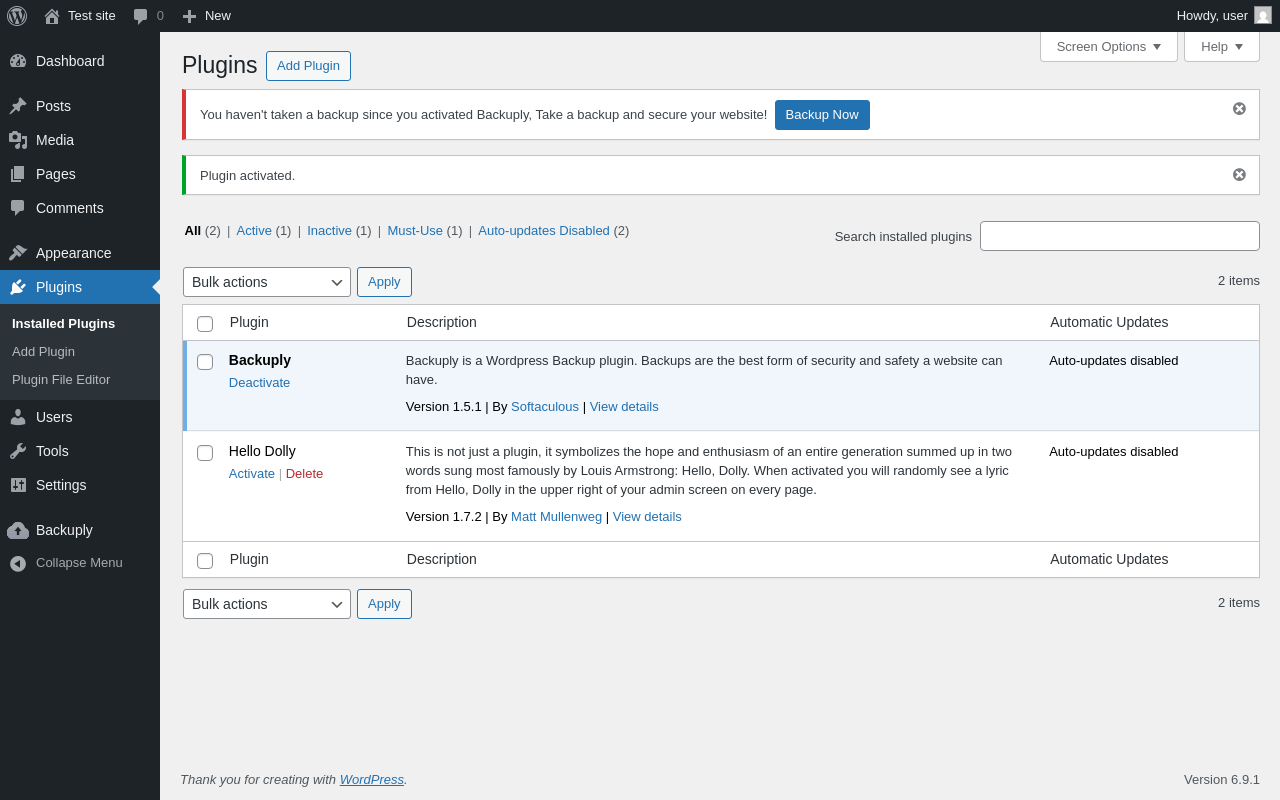Open Tools via the wrench icon
This screenshot has height=800, width=1280.
18,451
